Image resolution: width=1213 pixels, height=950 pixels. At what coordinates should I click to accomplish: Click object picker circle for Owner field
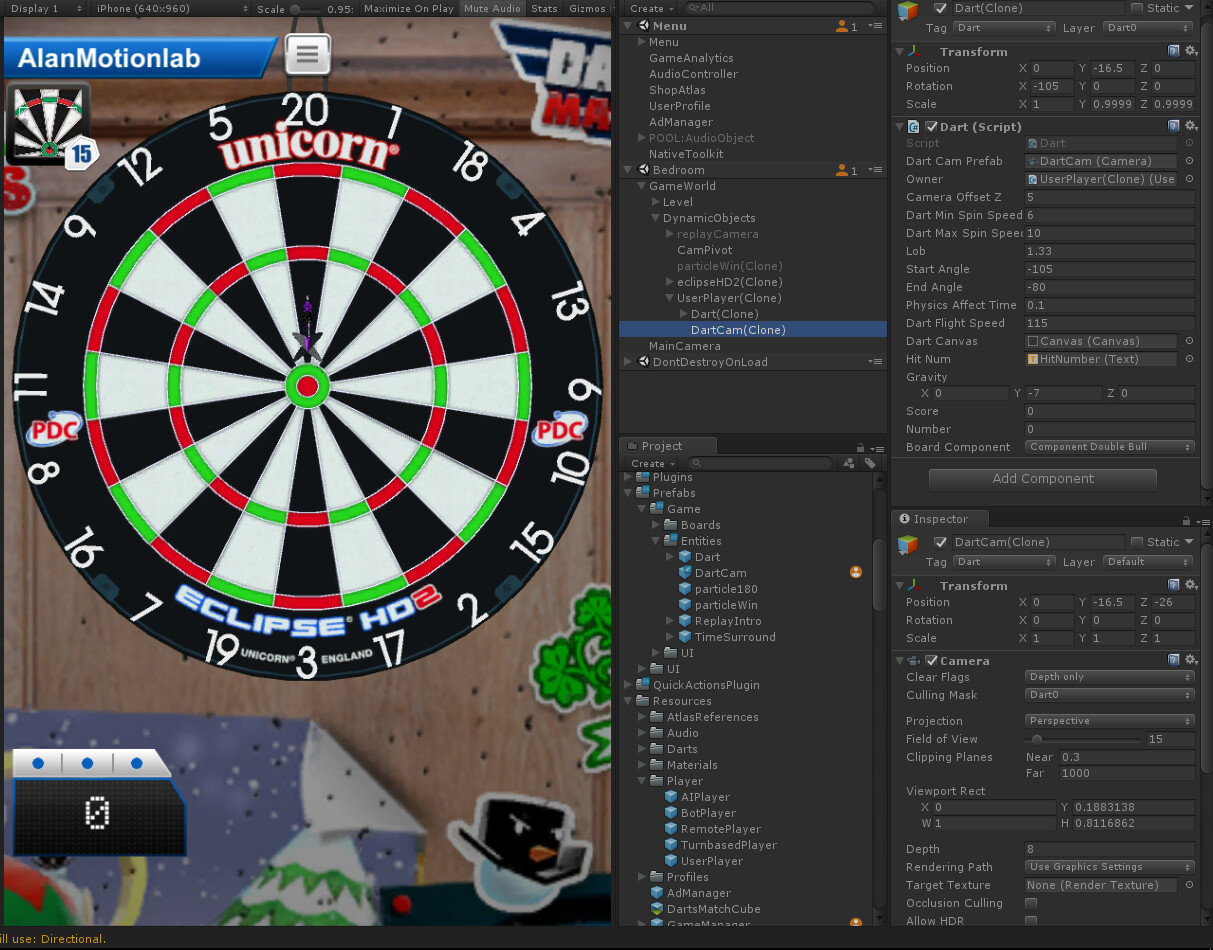1189,179
